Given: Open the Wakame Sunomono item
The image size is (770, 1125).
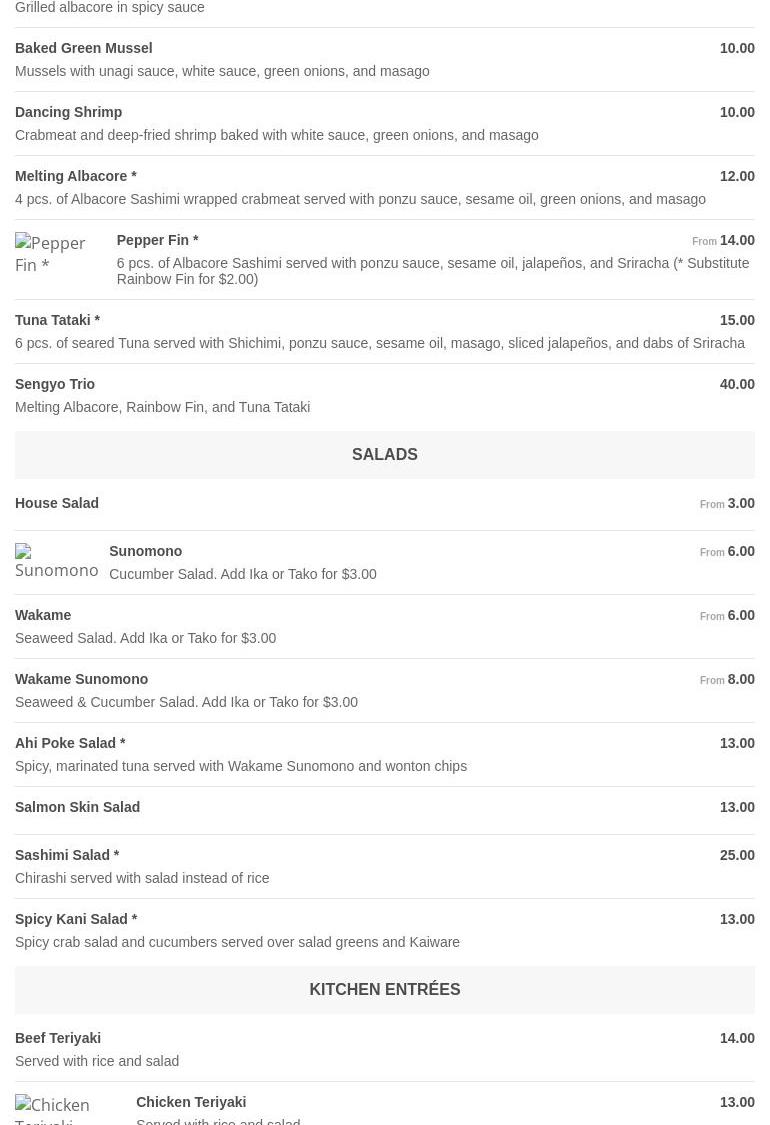Looking at the screenshot, I should point(82,679).
